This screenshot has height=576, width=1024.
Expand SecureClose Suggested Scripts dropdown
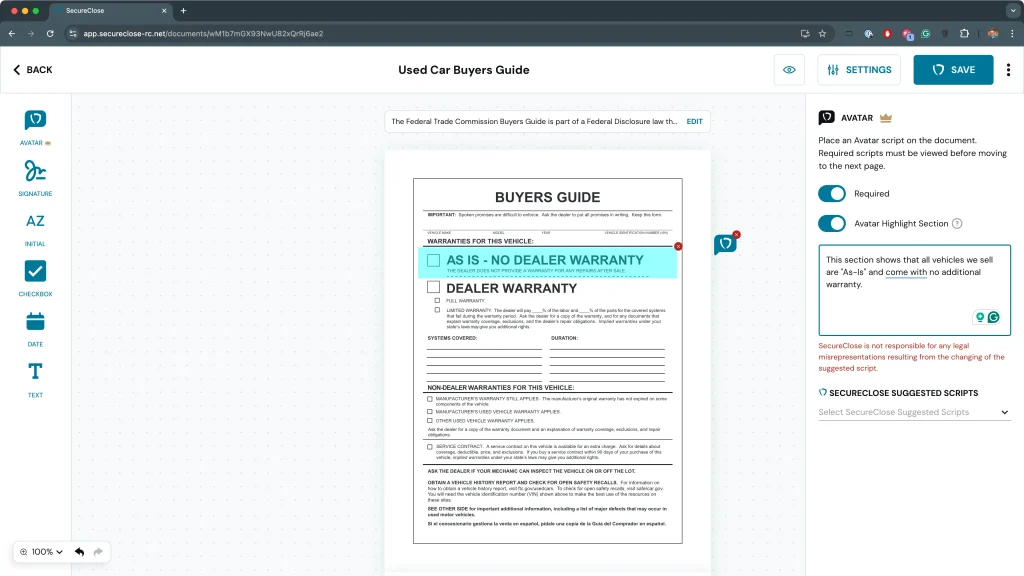coord(914,412)
